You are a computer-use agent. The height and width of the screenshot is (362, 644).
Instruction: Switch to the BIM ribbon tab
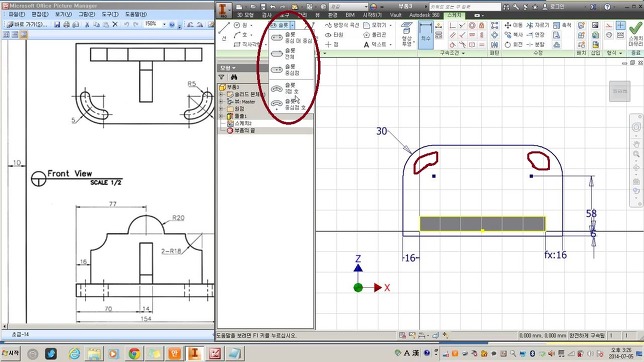coord(350,15)
